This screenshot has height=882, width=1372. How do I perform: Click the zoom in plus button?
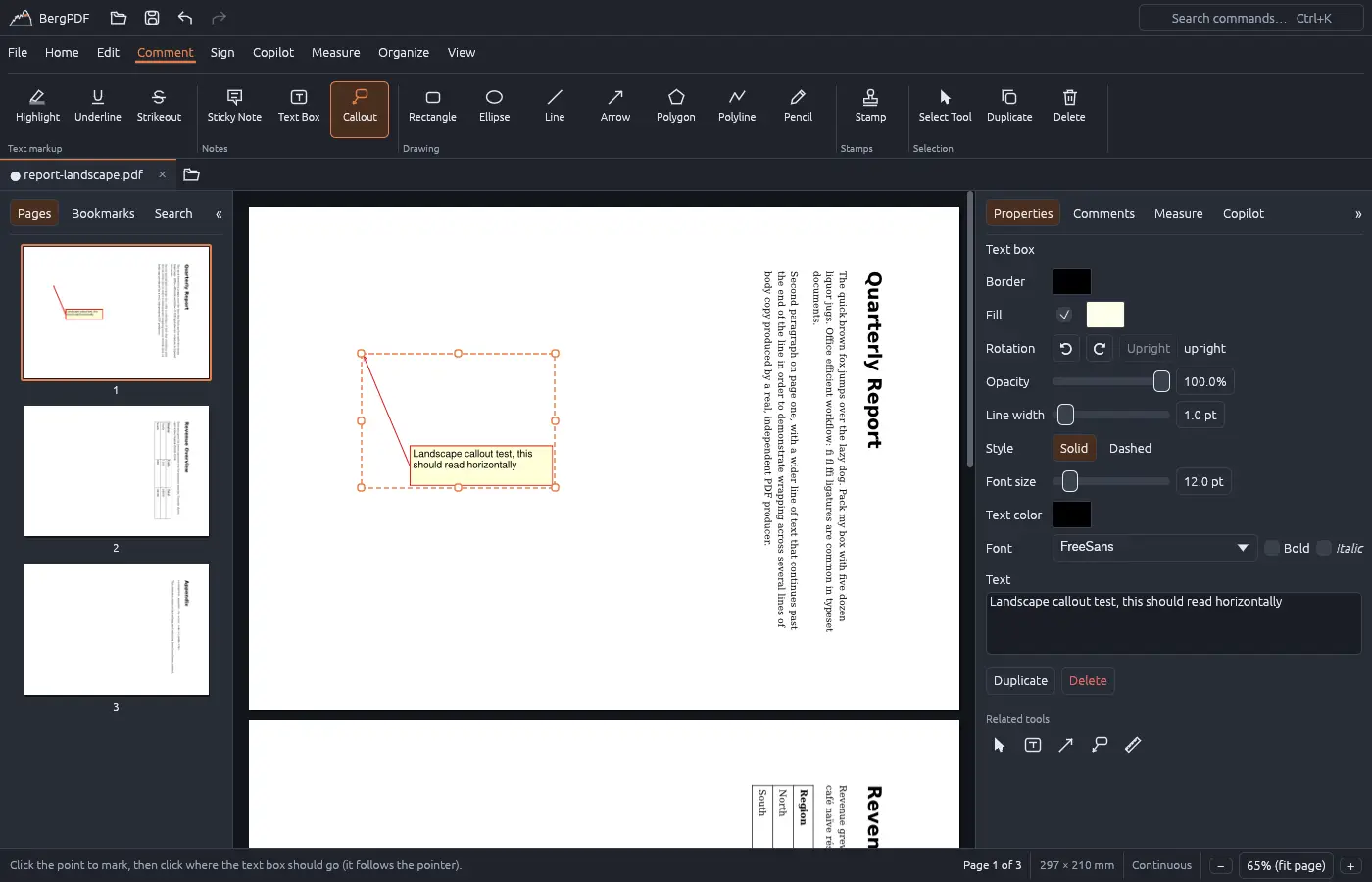[x=1350, y=866]
